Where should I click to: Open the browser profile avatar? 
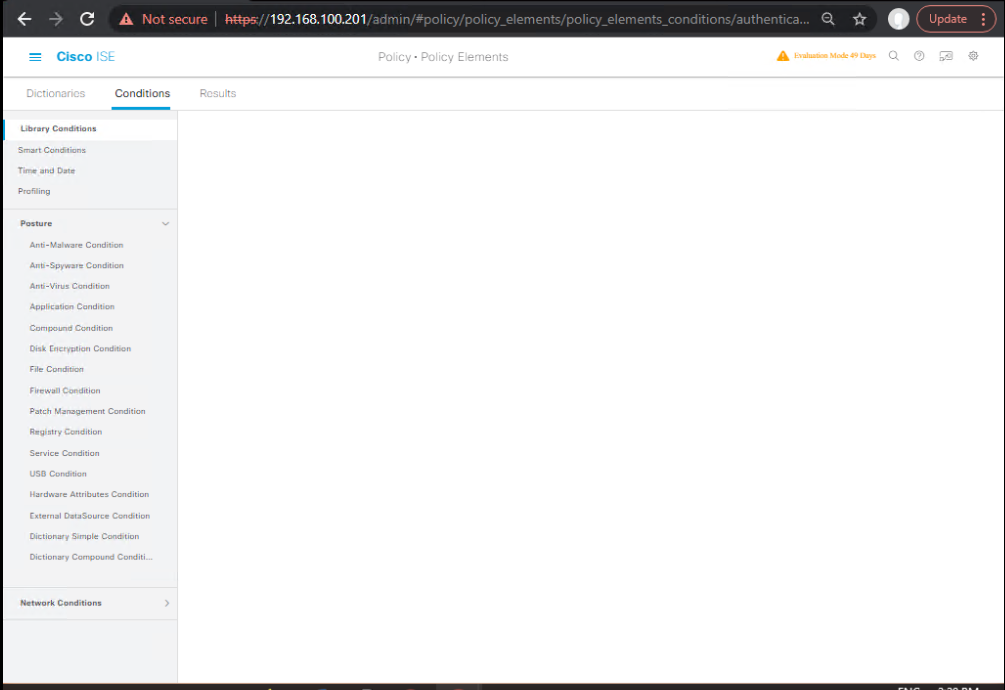point(898,19)
